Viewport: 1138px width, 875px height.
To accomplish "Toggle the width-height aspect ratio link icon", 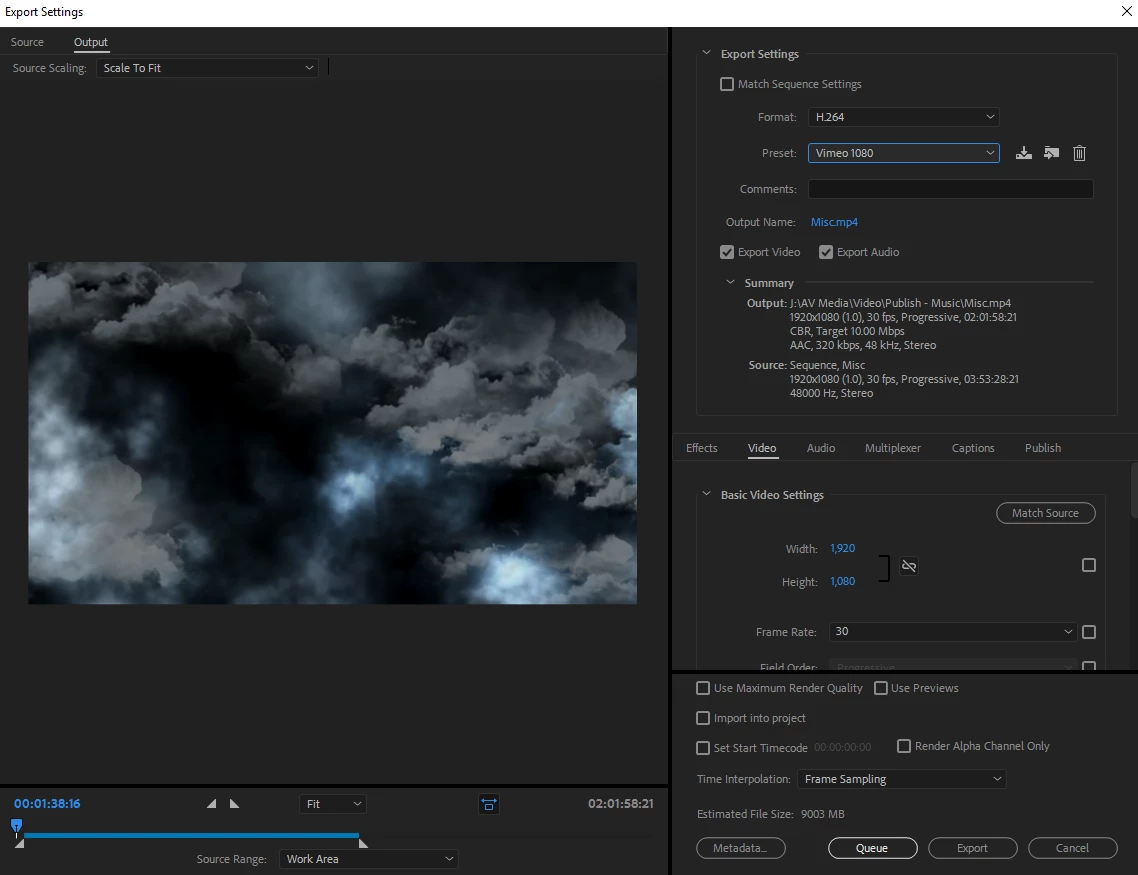I will [909, 566].
